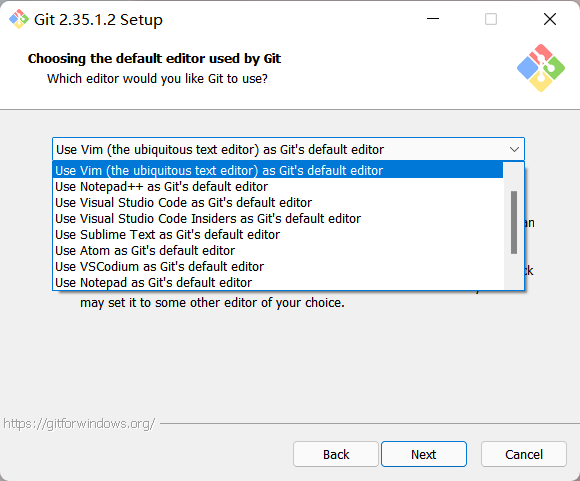The image size is (580, 481).
Task: Select Atom as Git's default editor
Action: (x=278, y=250)
